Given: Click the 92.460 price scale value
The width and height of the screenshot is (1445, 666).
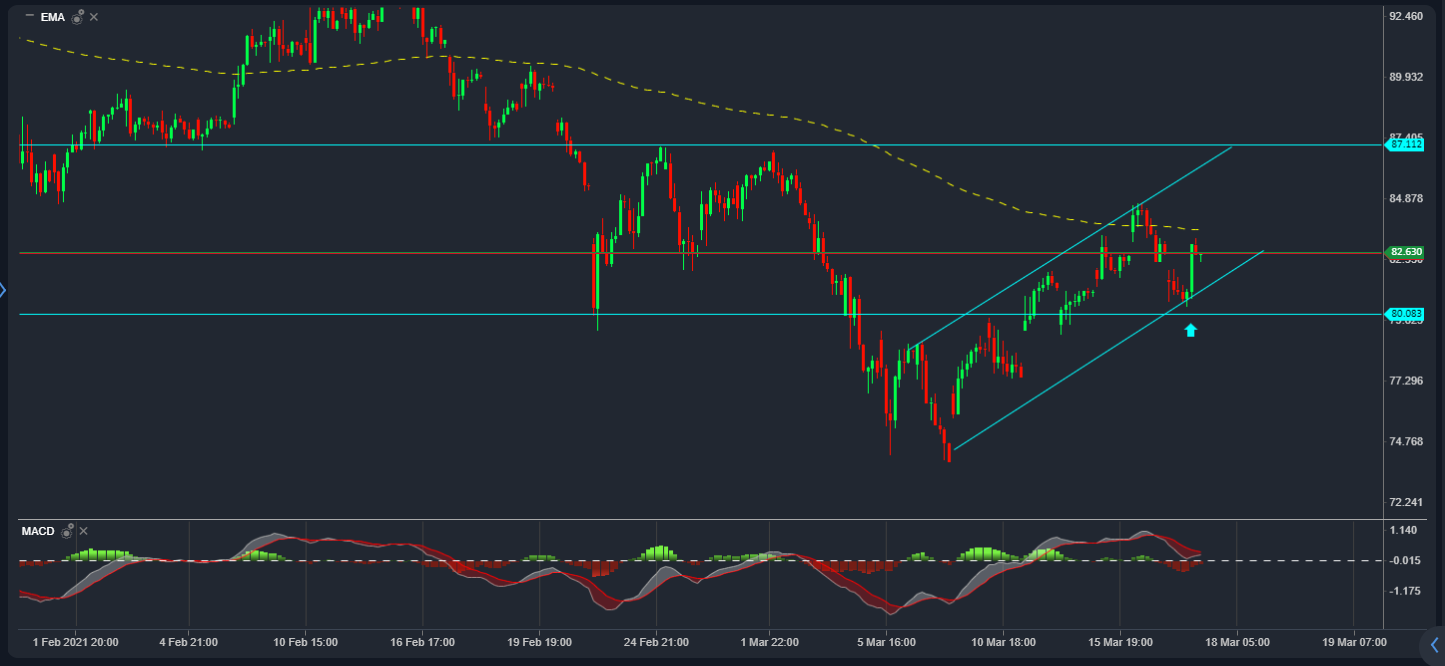Looking at the screenshot, I should [x=1405, y=17].
